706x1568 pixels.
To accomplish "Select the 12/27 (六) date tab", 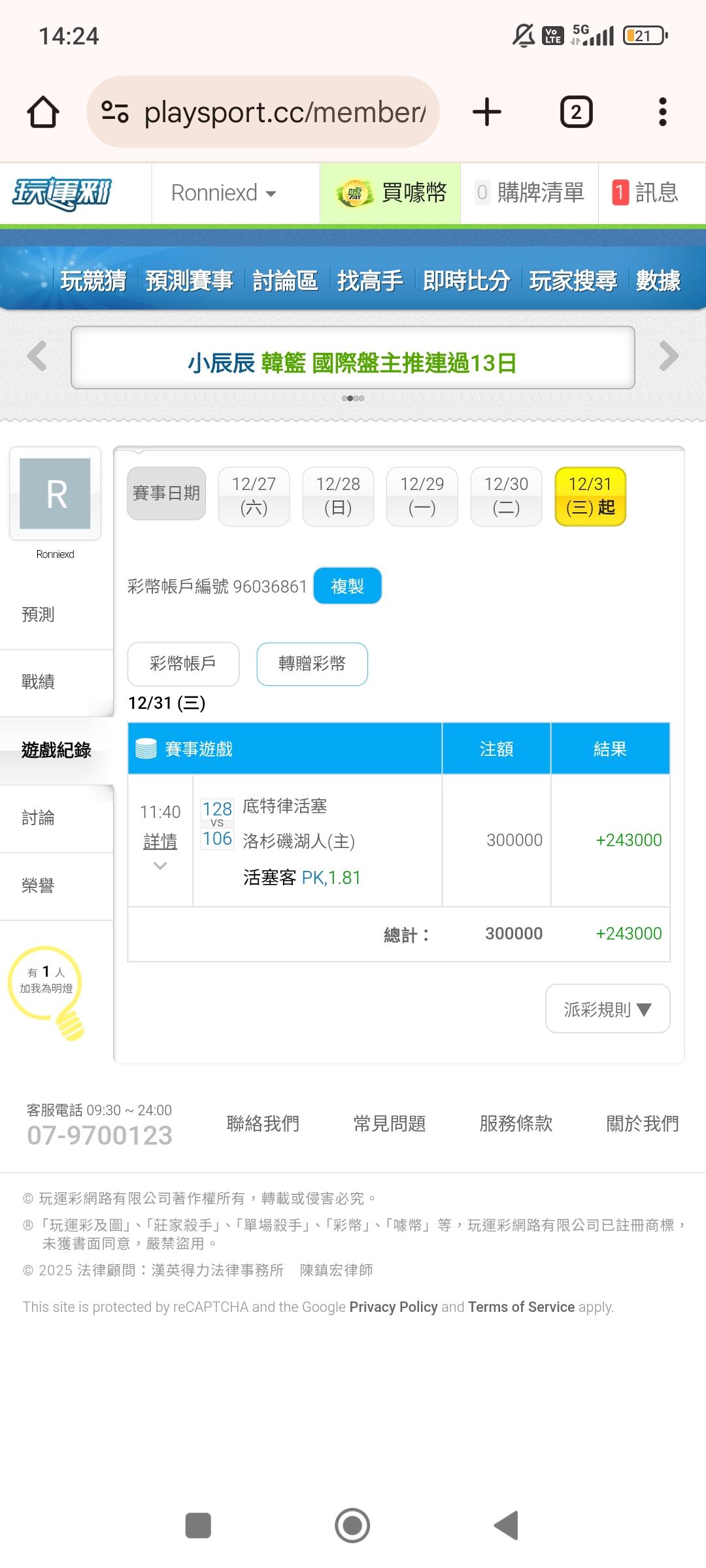I will coord(254,496).
